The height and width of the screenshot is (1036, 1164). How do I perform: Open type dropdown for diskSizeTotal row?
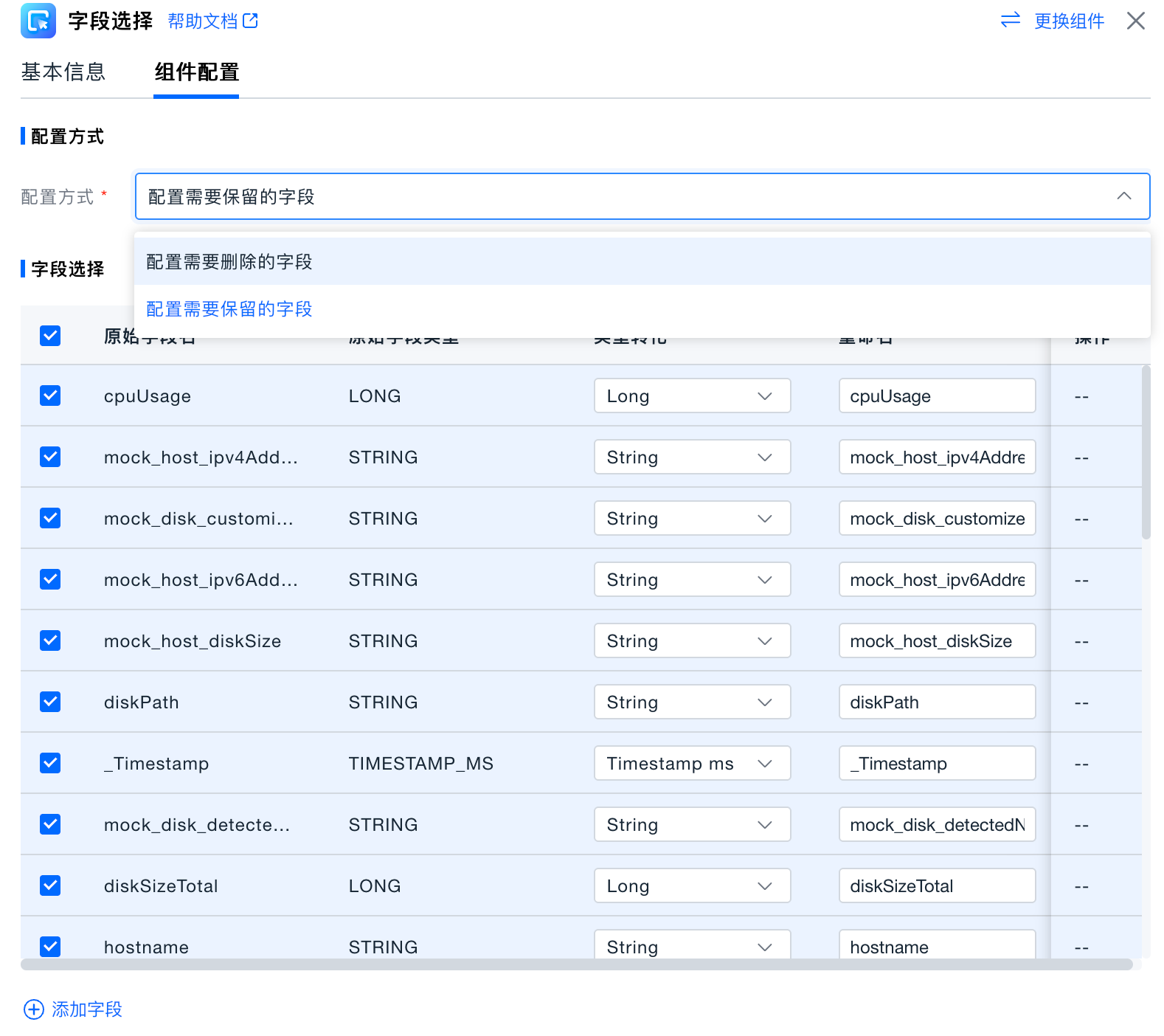[691, 886]
